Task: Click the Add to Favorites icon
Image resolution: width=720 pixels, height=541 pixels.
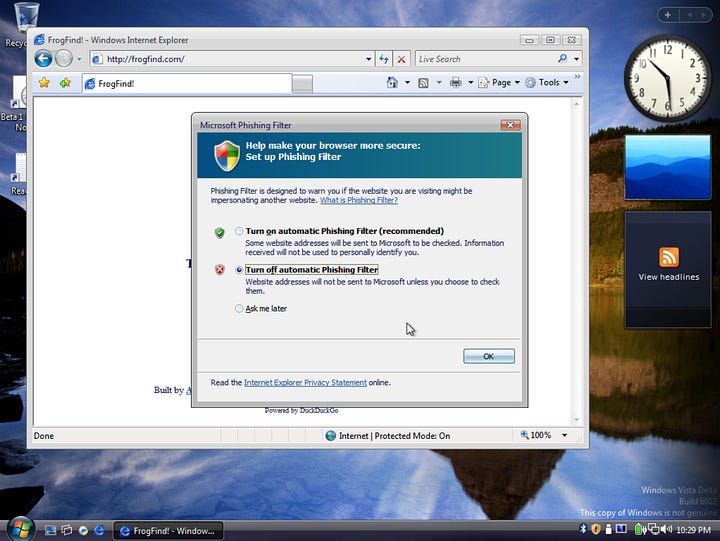Action: 65,83
